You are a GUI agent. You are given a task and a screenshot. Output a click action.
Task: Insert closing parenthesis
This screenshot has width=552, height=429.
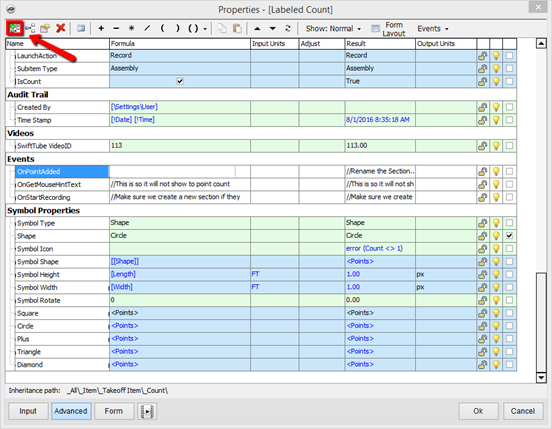(177, 28)
